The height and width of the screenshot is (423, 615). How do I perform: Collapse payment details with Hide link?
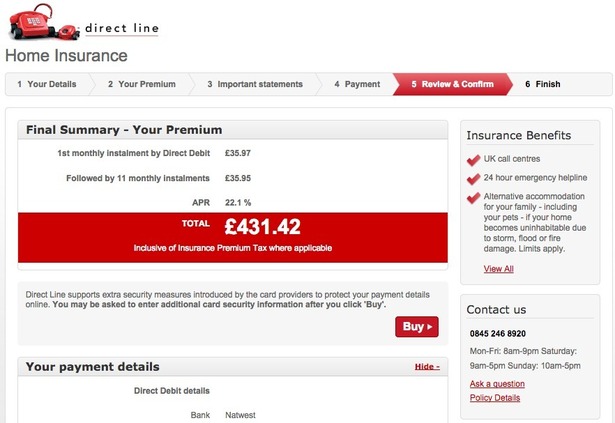(x=427, y=367)
